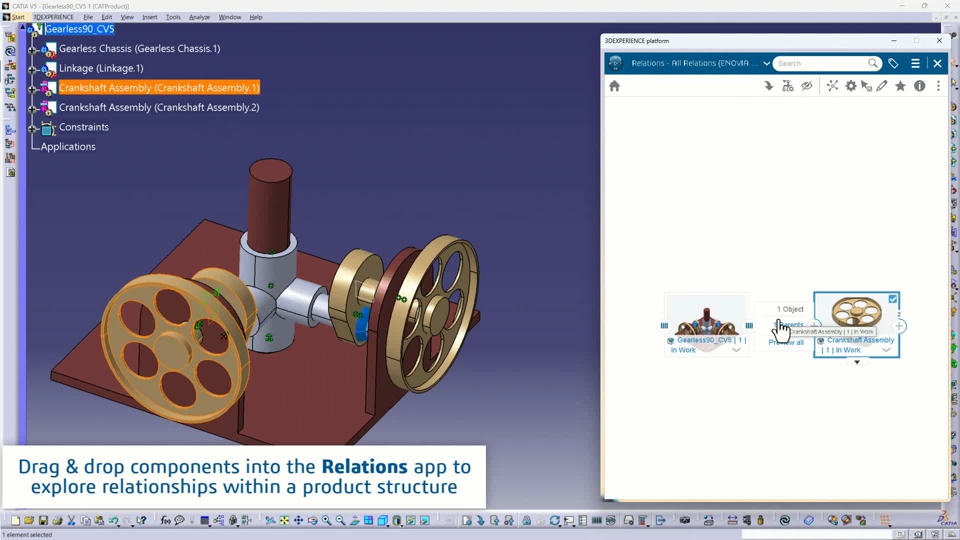Click the down-arrow icon in Relations toolbar
960x540 pixels.
coord(769,86)
